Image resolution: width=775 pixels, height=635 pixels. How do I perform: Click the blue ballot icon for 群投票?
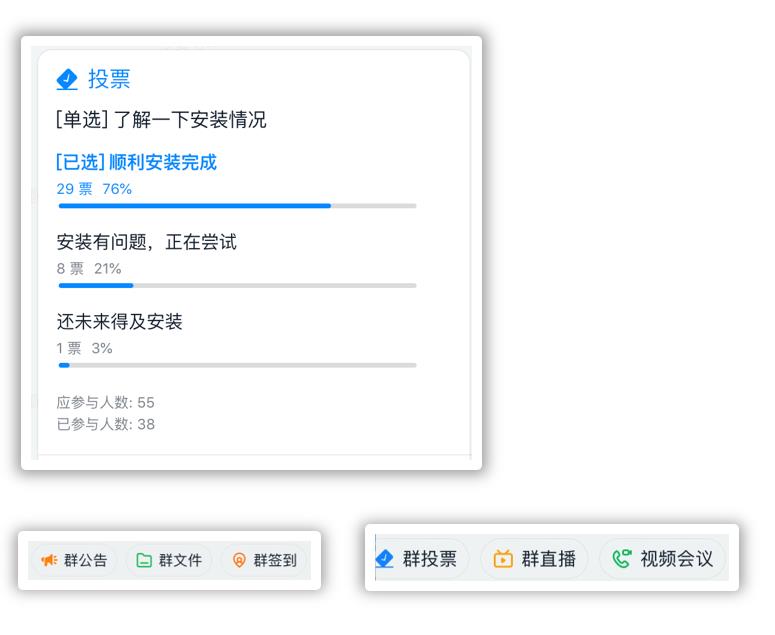click(x=384, y=559)
